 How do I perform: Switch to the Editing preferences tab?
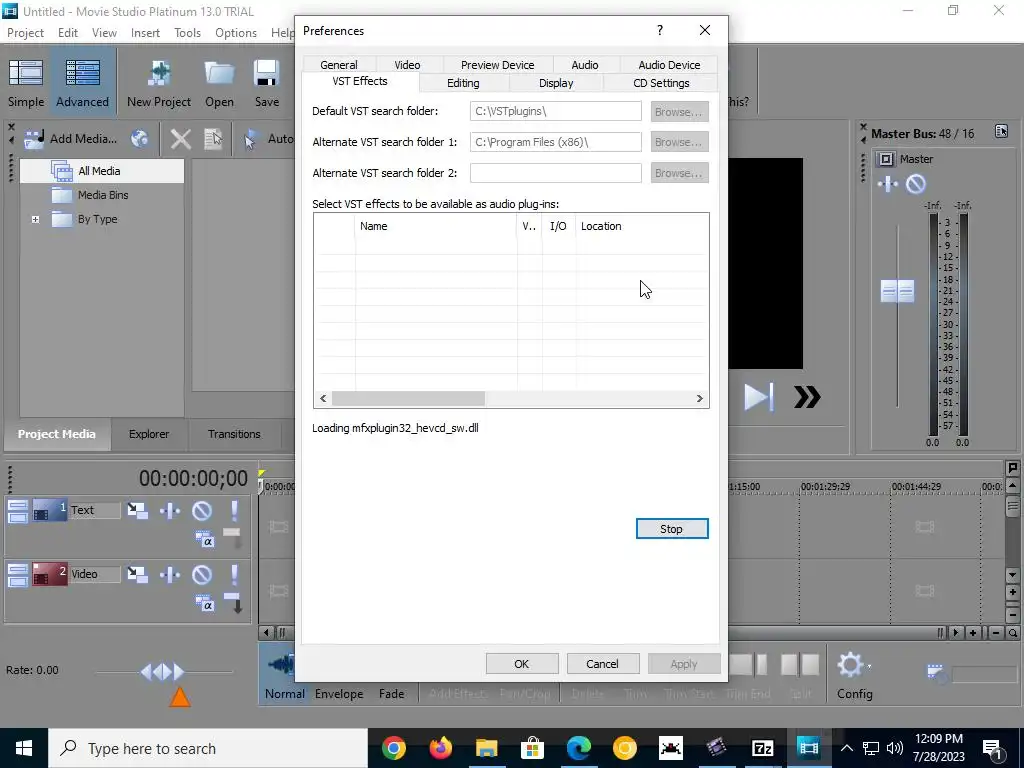463,83
